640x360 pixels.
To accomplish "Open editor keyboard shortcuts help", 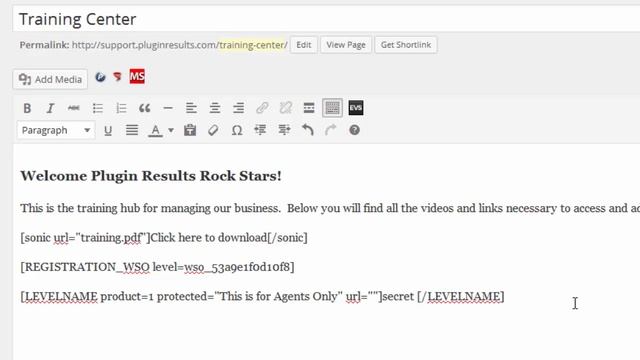I will pyautogui.click(x=354, y=130).
